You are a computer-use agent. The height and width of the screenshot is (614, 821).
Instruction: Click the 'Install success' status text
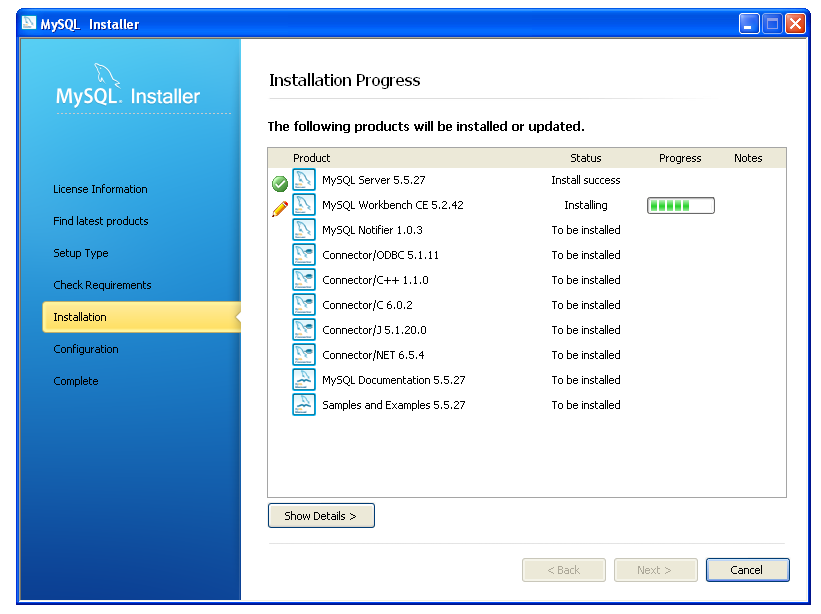click(585, 180)
